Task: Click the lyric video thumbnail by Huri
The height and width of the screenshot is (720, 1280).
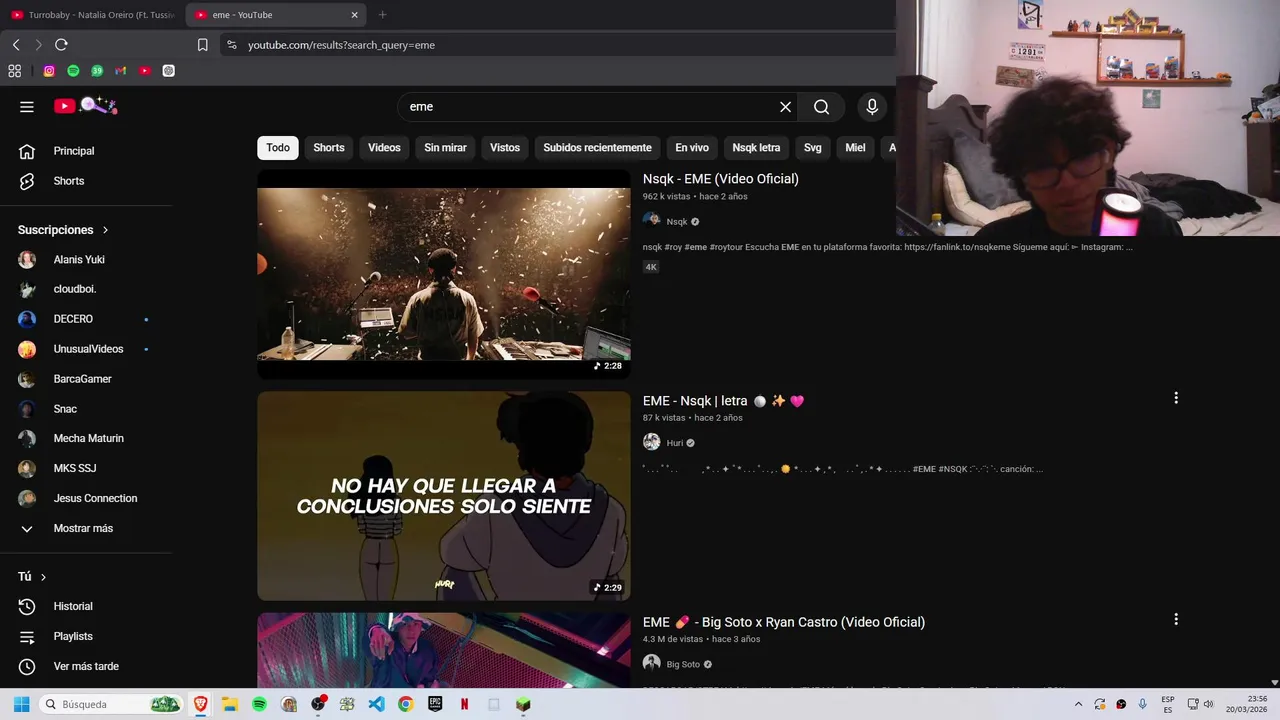Action: click(444, 496)
